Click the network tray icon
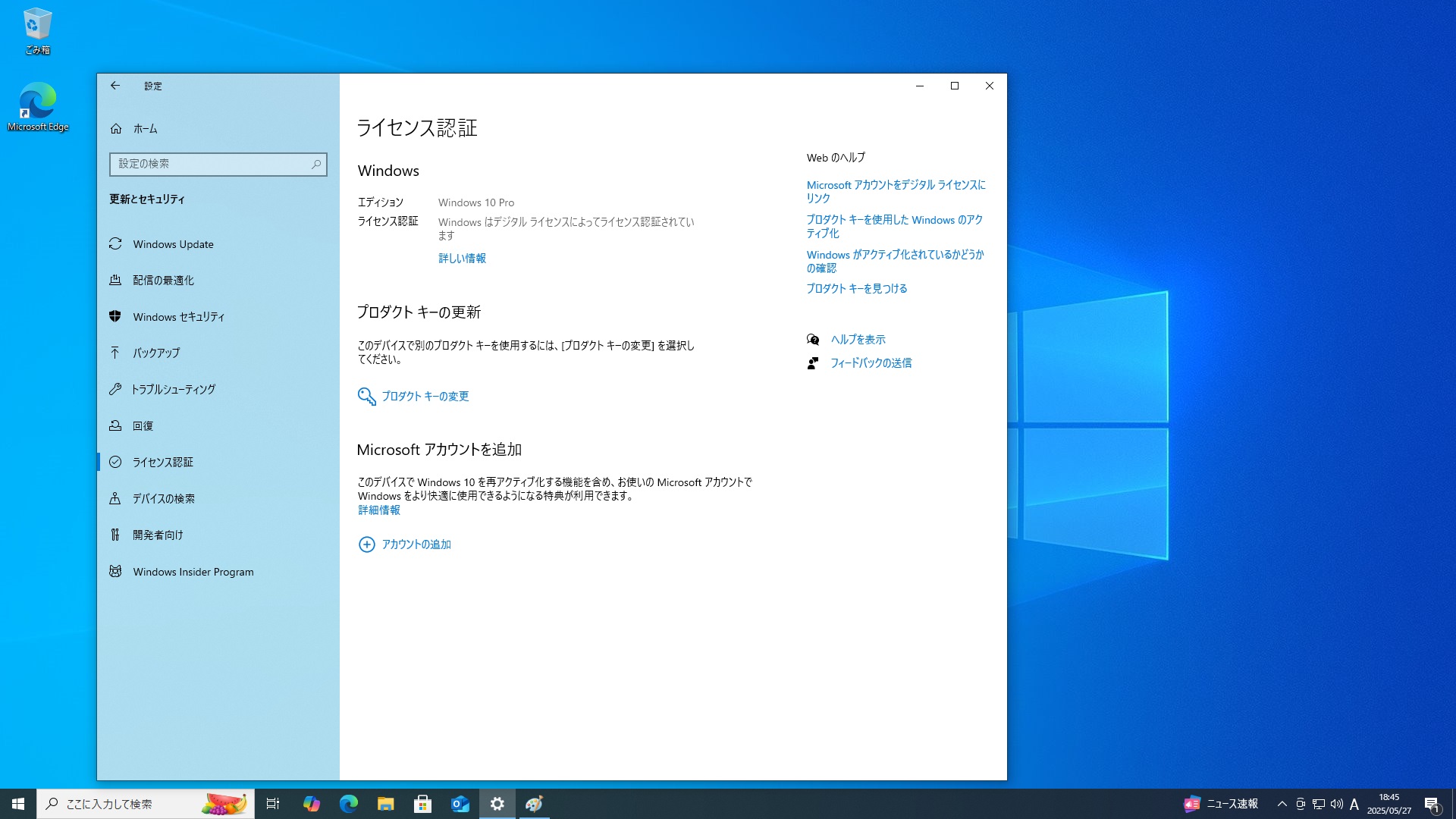This screenshot has height=819, width=1456. click(x=1319, y=804)
